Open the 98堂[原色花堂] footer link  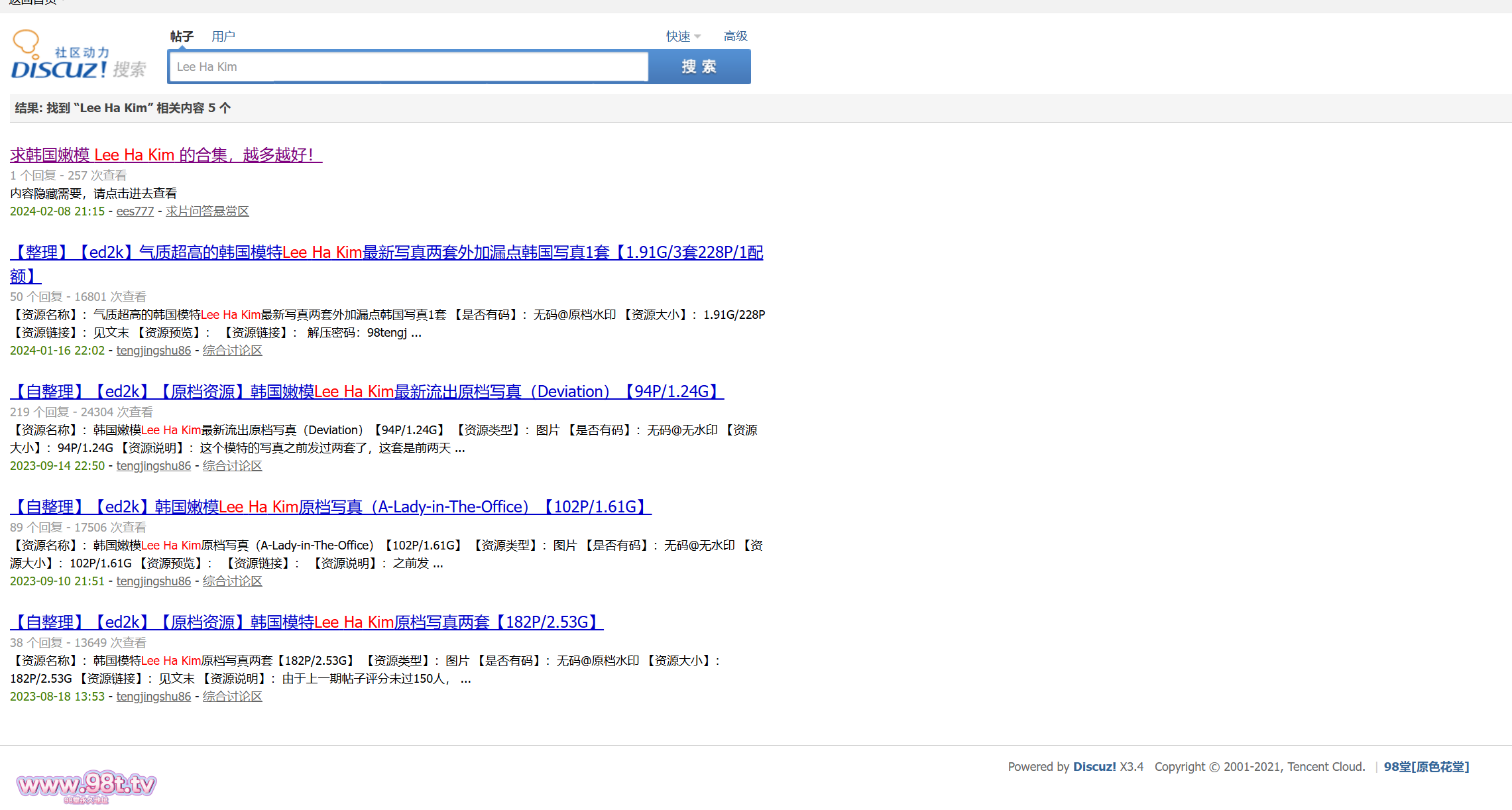1426,766
